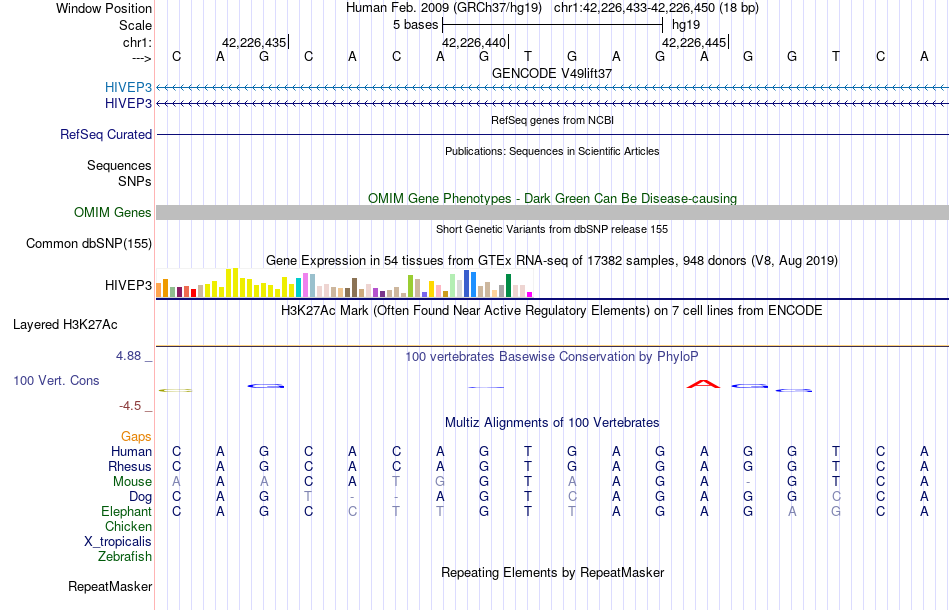Click the RepeatMasker track label
This screenshot has width=950, height=610.
click(110, 586)
